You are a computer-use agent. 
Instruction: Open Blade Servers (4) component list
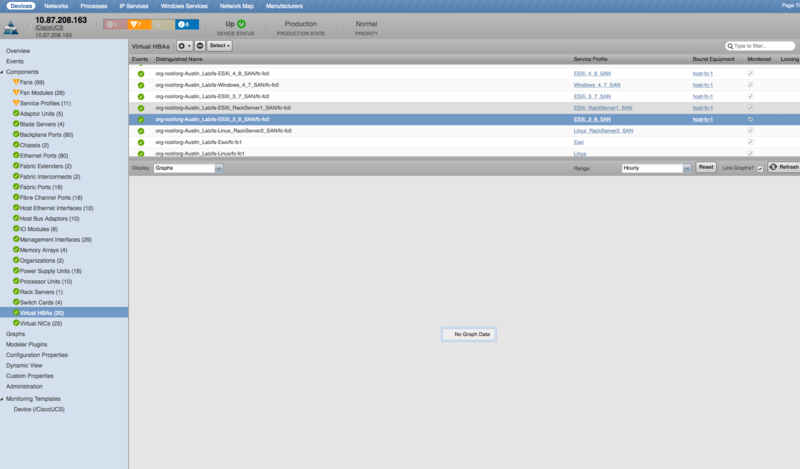click(42, 124)
